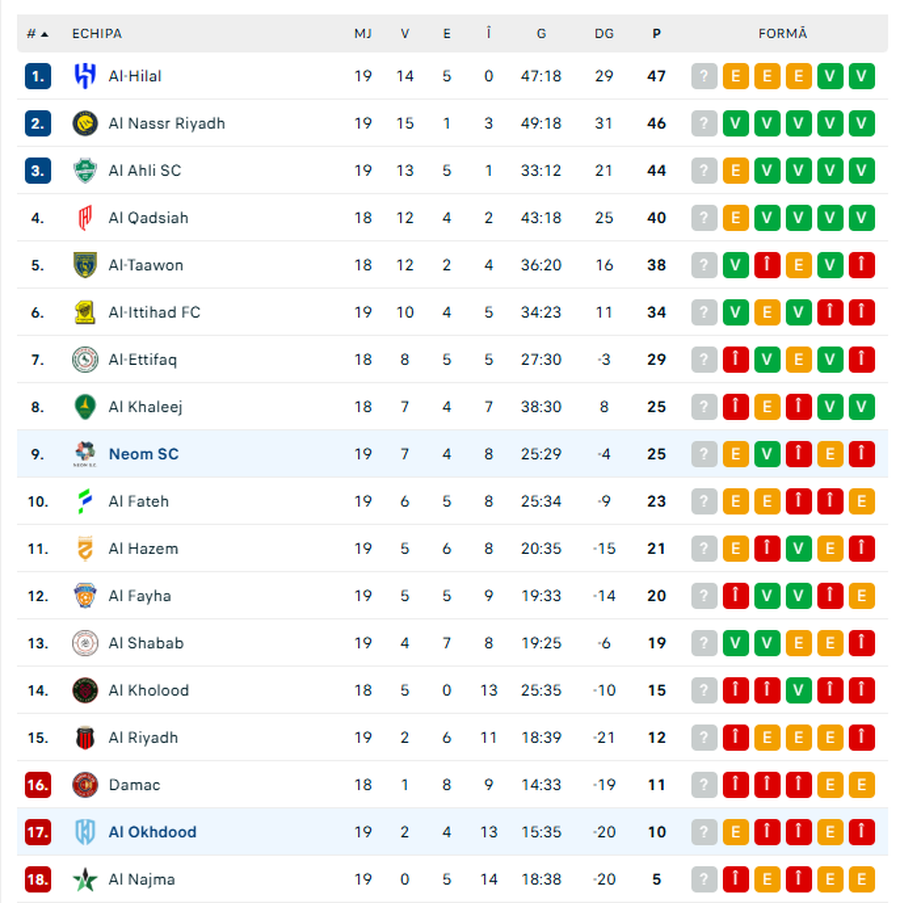Click Al Fateh's first orange E form badge
This screenshot has height=903, width=900.
(x=736, y=501)
